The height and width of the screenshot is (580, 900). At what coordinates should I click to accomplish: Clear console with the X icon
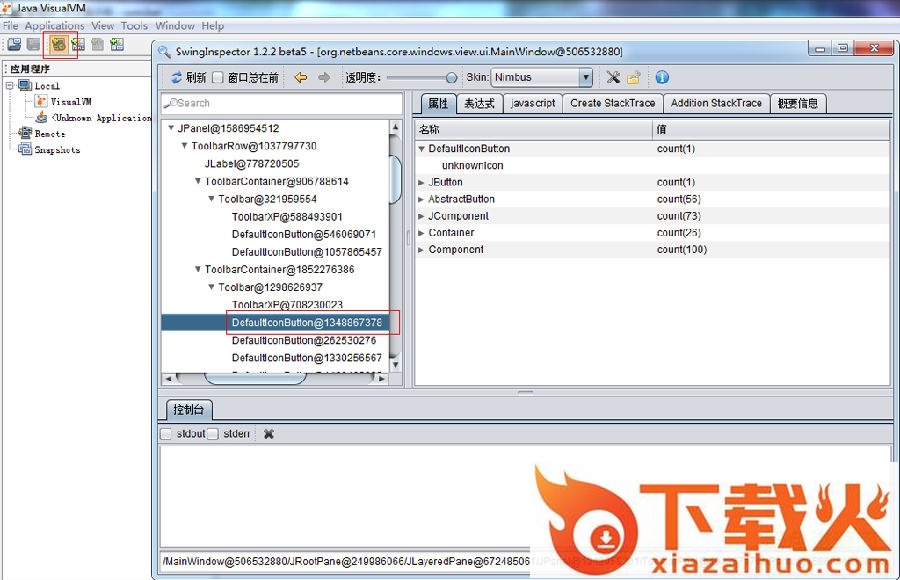tap(268, 434)
